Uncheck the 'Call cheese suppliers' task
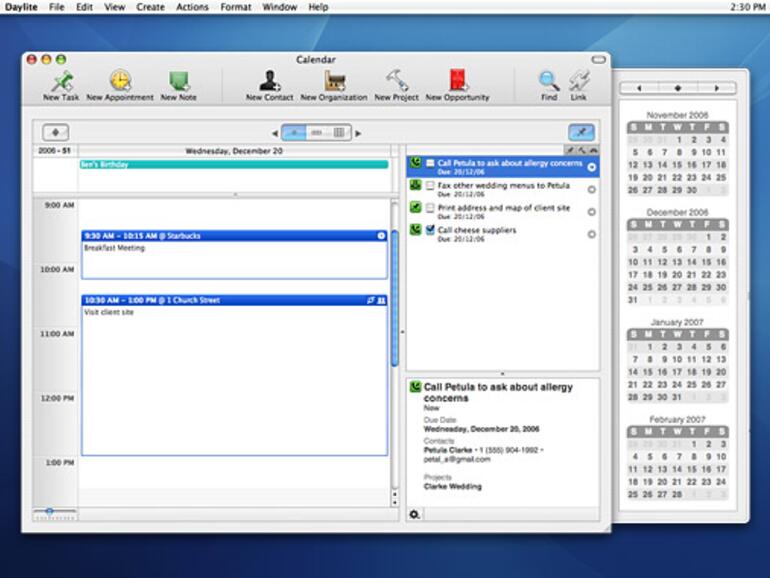 (x=430, y=230)
